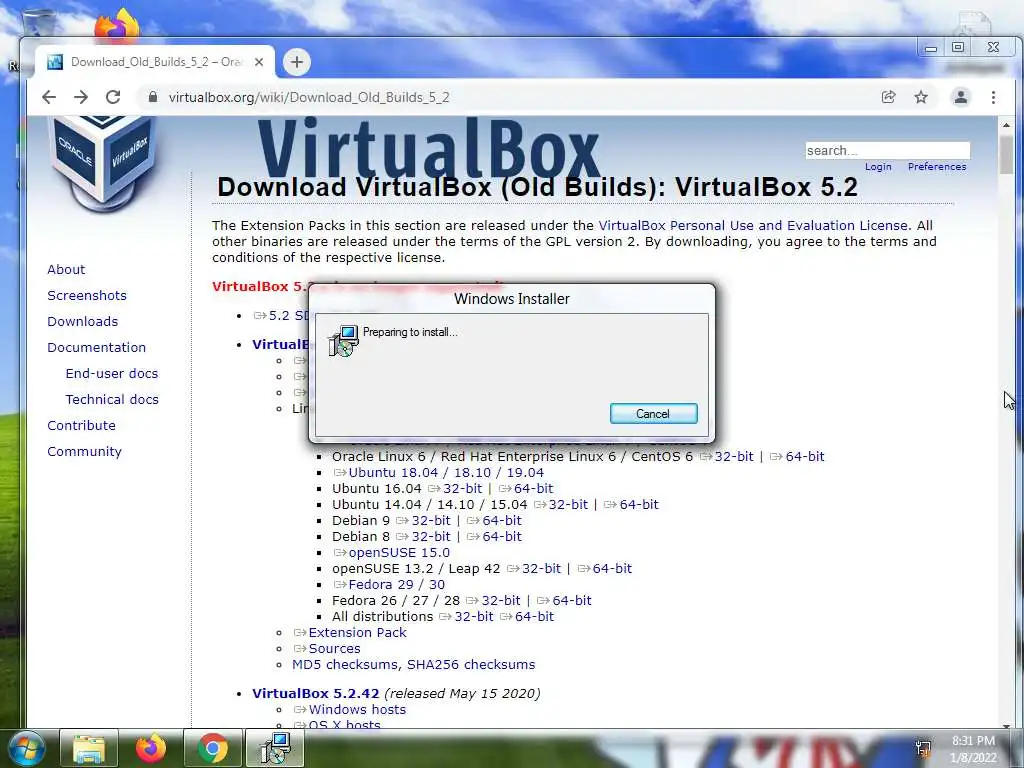Open VirtualBox Personal Use and Evaluation License
Viewport: 1024px width, 768px height.
tap(753, 225)
